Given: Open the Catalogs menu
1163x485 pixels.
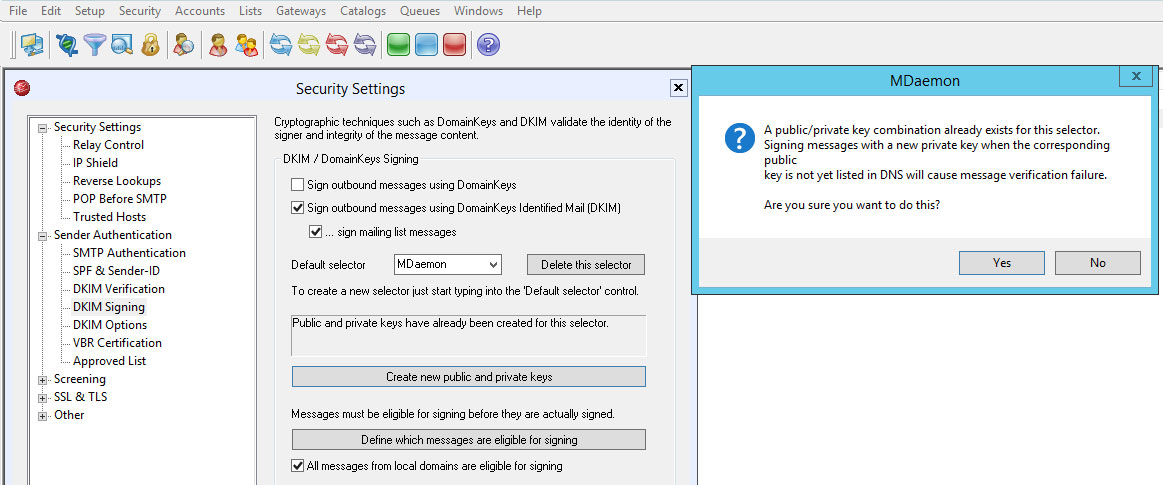Looking at the screenshot, I should pyautogui.click(x=363, y=11).
